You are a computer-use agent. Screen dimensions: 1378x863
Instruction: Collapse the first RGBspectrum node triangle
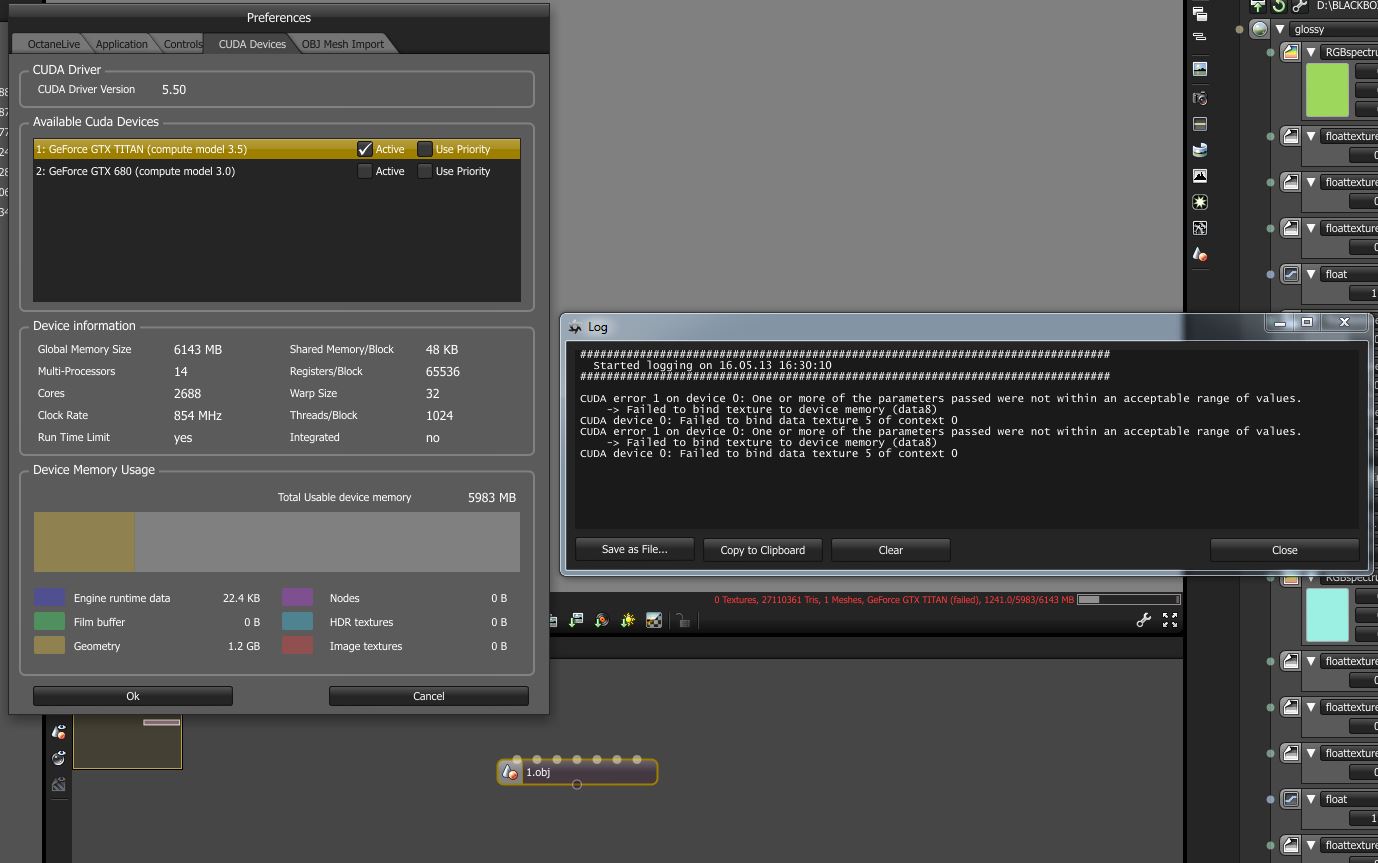(x=1311, y=52)
